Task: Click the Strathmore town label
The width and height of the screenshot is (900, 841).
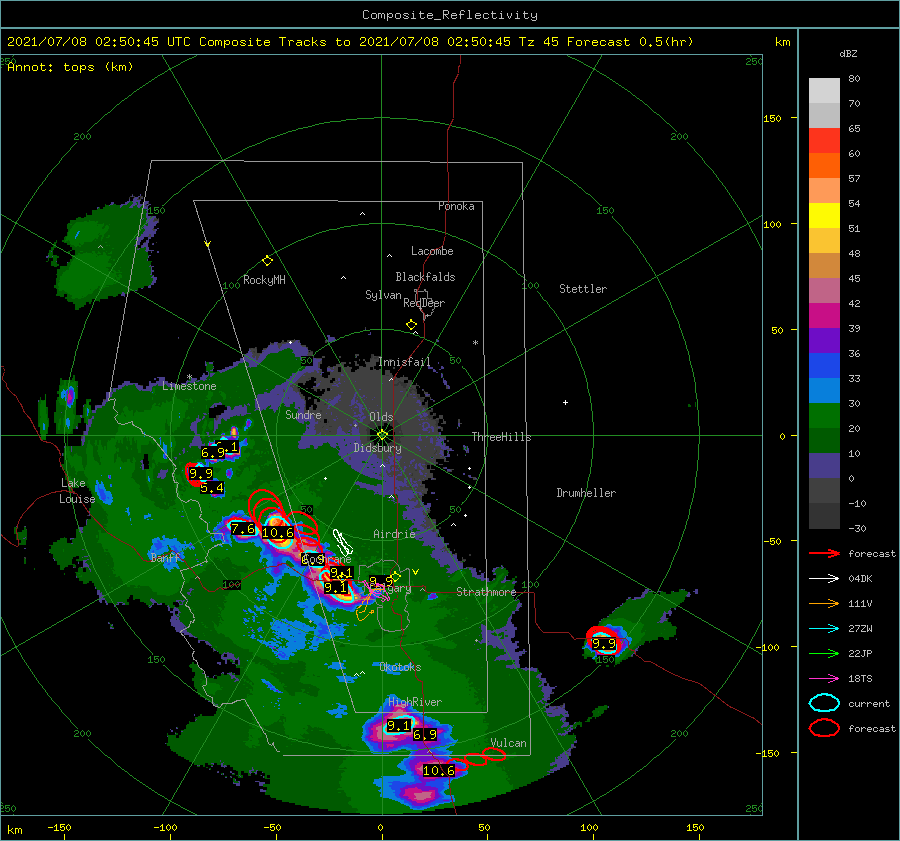Action: [486, 592]
